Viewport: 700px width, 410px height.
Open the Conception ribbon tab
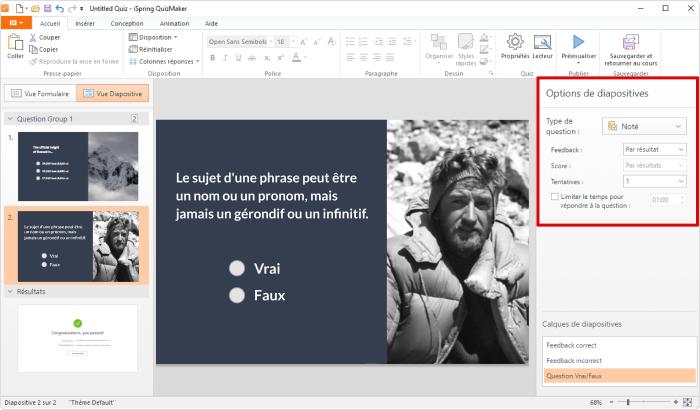pos(127,23)
